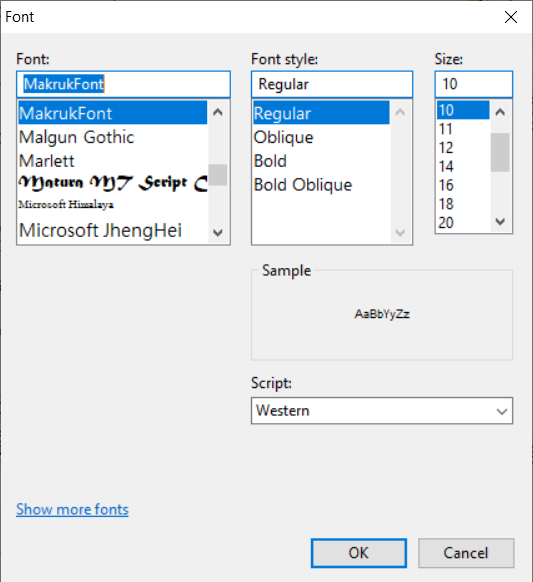Choose the Marlett font
This screenshot has height=582, width=533.
pyautogui.click(x=113, y=161)
